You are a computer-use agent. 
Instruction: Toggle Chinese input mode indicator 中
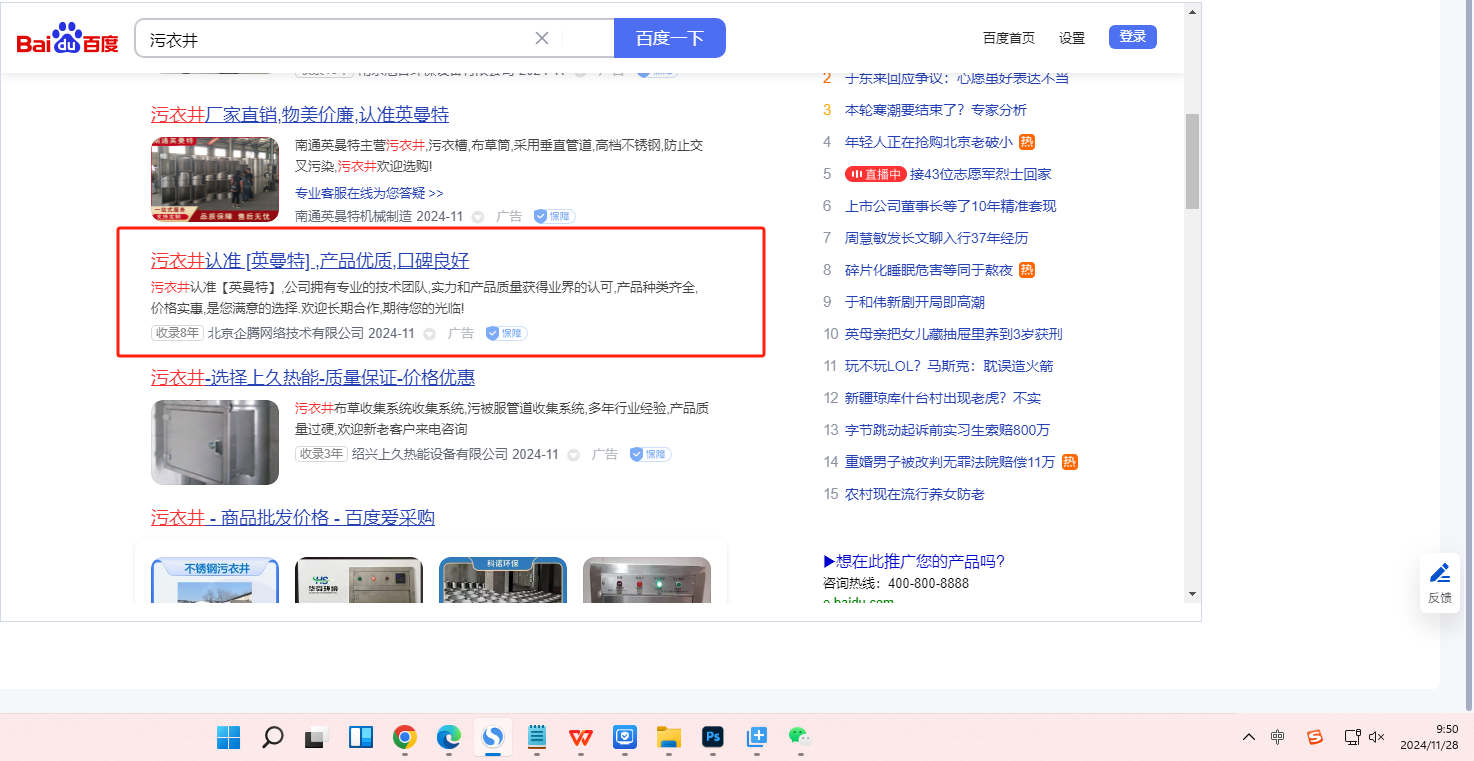click(1278, 737)
